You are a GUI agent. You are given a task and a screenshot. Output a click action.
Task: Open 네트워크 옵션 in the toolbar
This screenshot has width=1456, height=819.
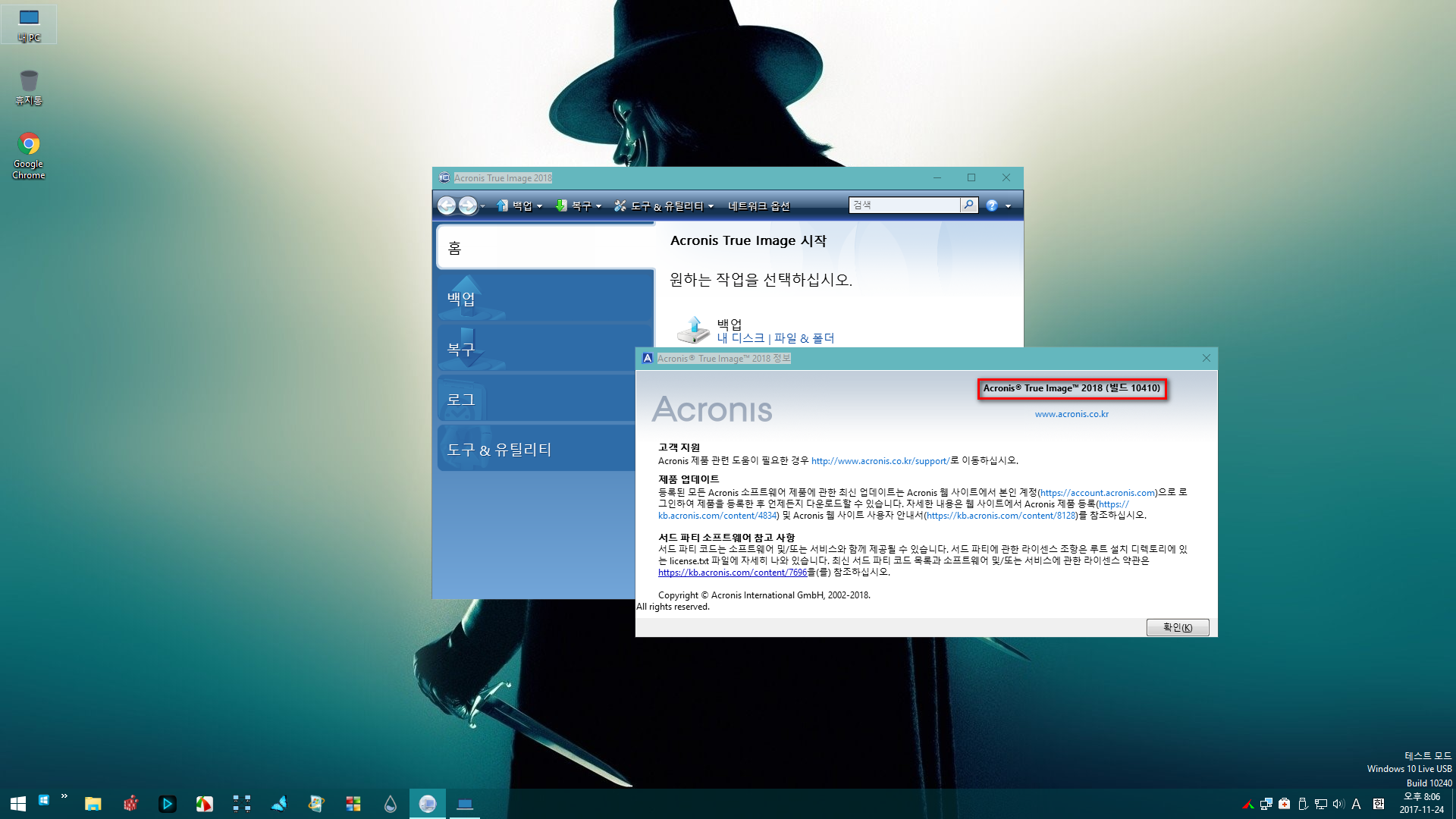tap(759, 206)
